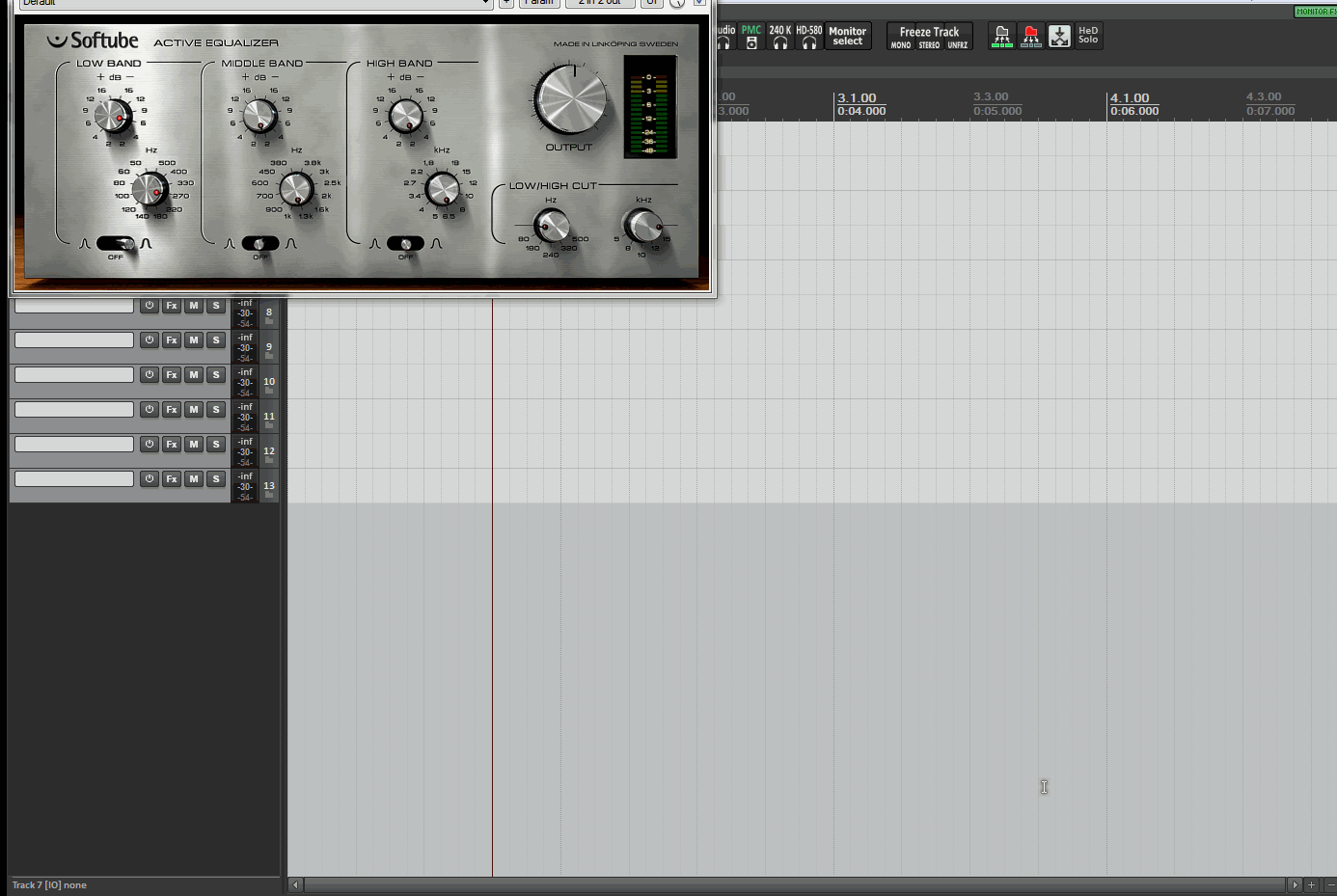
Task: Click the power icon on track 9
Action: click(x=150, y=340)
